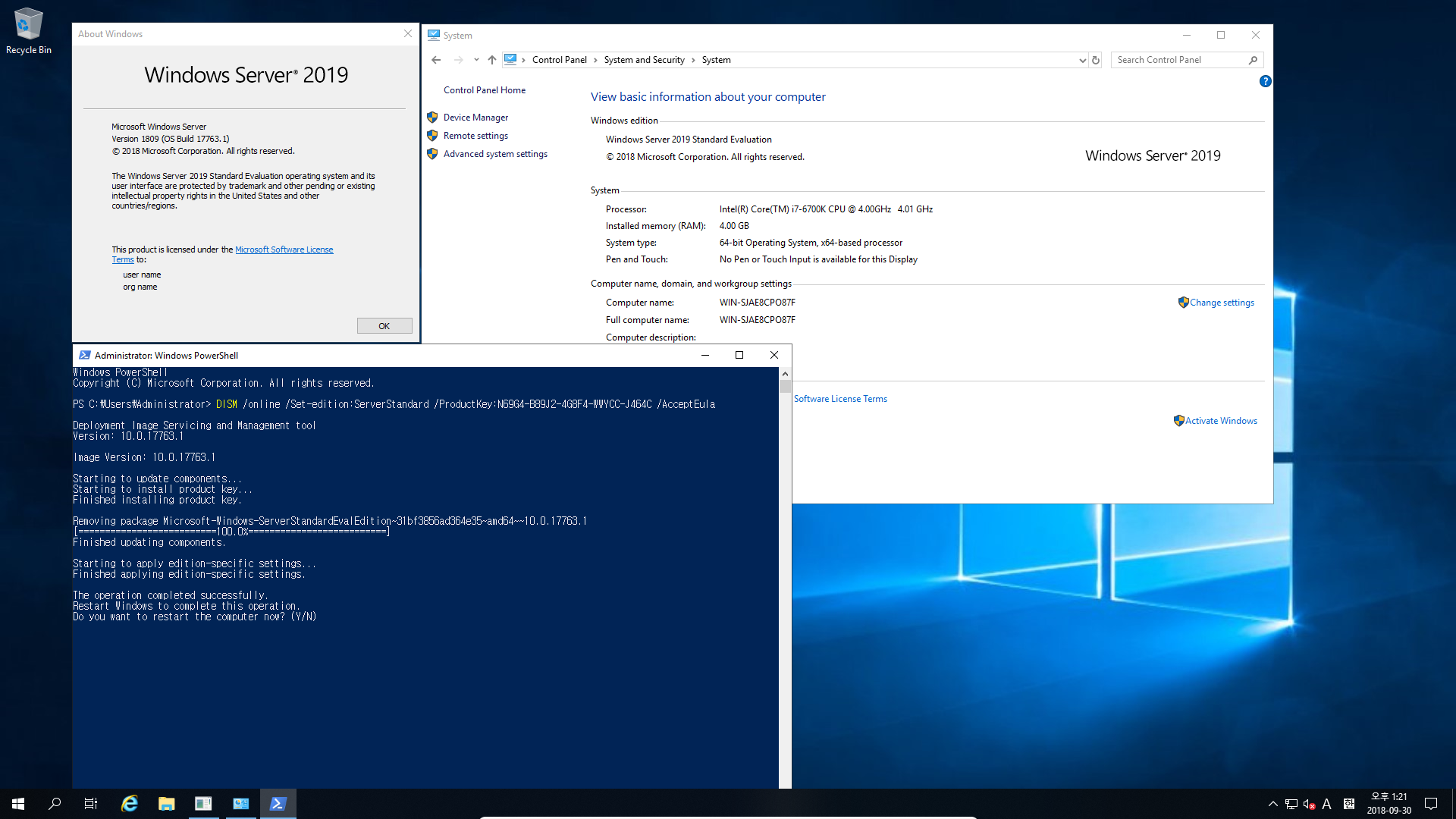Open Software License Terms link in System window
Screen dimensions: 1456x819
[840, 399]
